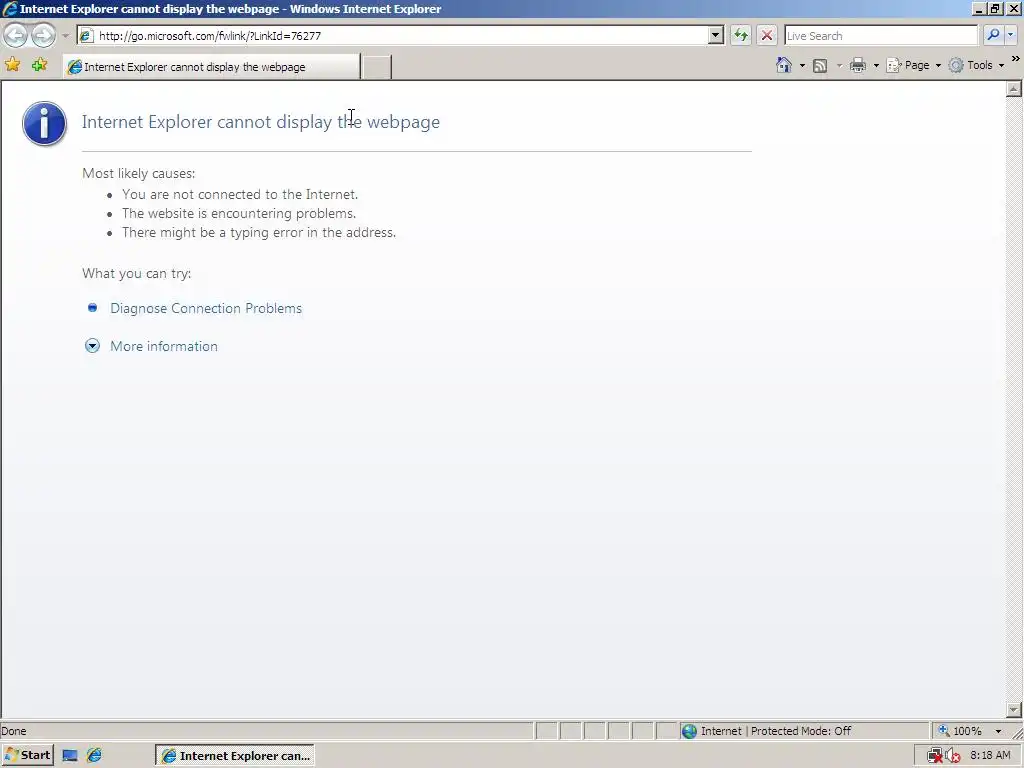Click the 8:18 AM system clock
This screenshot has height=768, width=1024.
[990, 756]
